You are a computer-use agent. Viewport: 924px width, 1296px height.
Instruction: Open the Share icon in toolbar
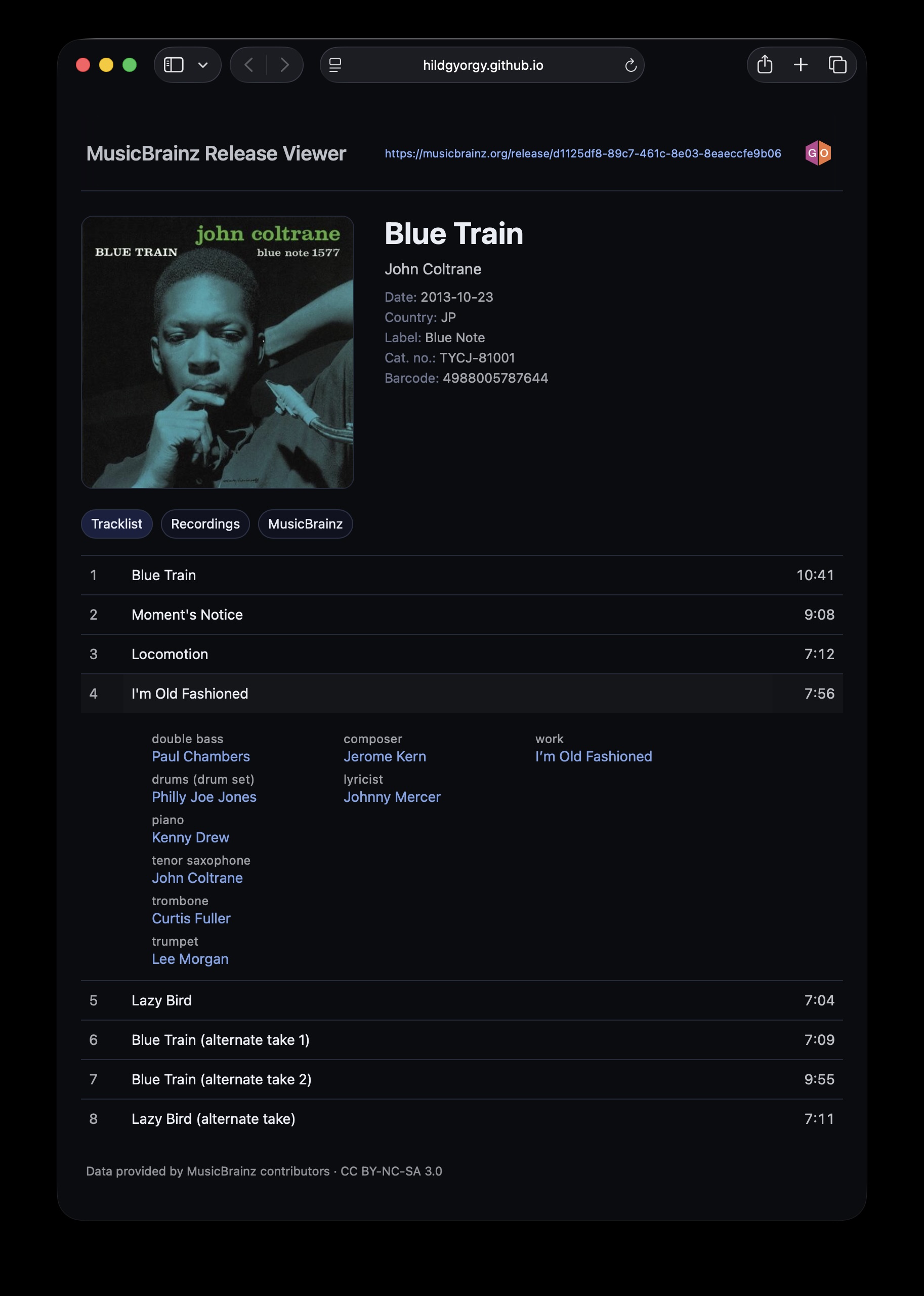click(765, 64)
